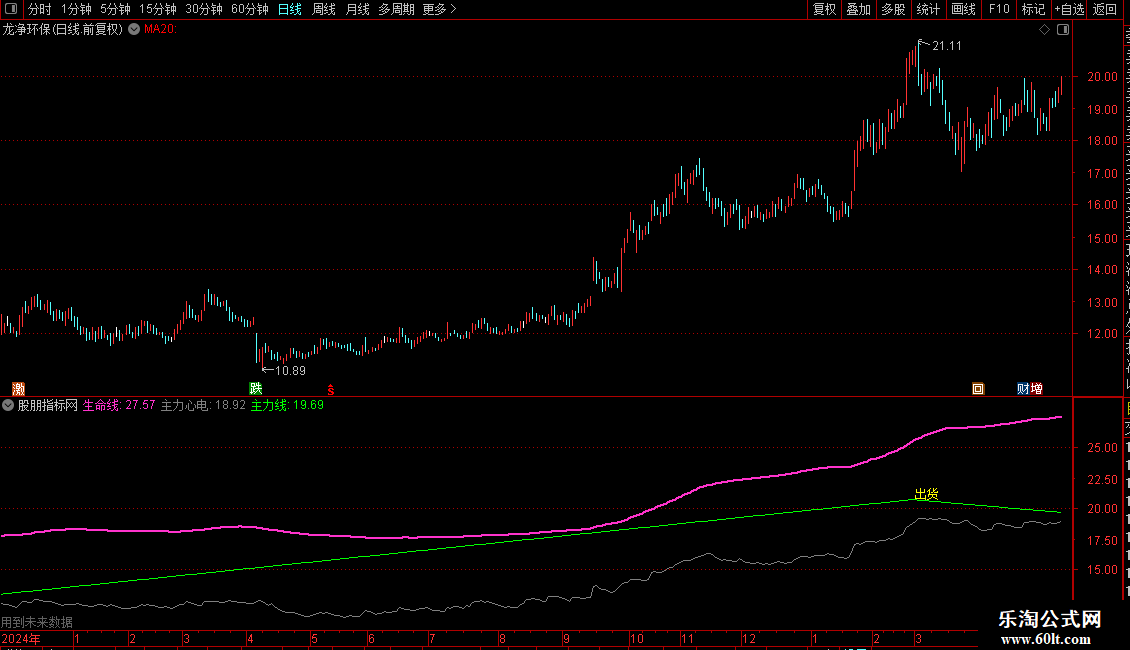Click the 龙净环保(日线.前复权) chart title

tap(63, 30)
